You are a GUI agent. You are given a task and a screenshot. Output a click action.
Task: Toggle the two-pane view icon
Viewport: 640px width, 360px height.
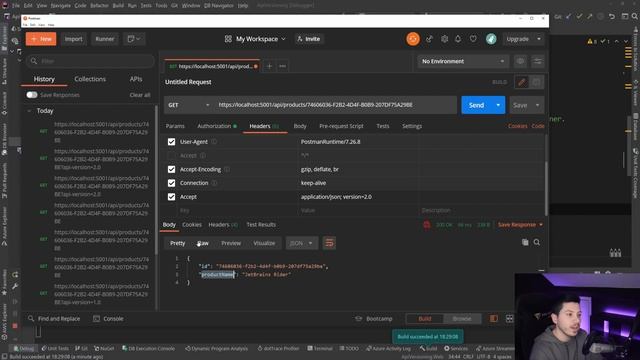pyautogui.click(x=494, y=319)
